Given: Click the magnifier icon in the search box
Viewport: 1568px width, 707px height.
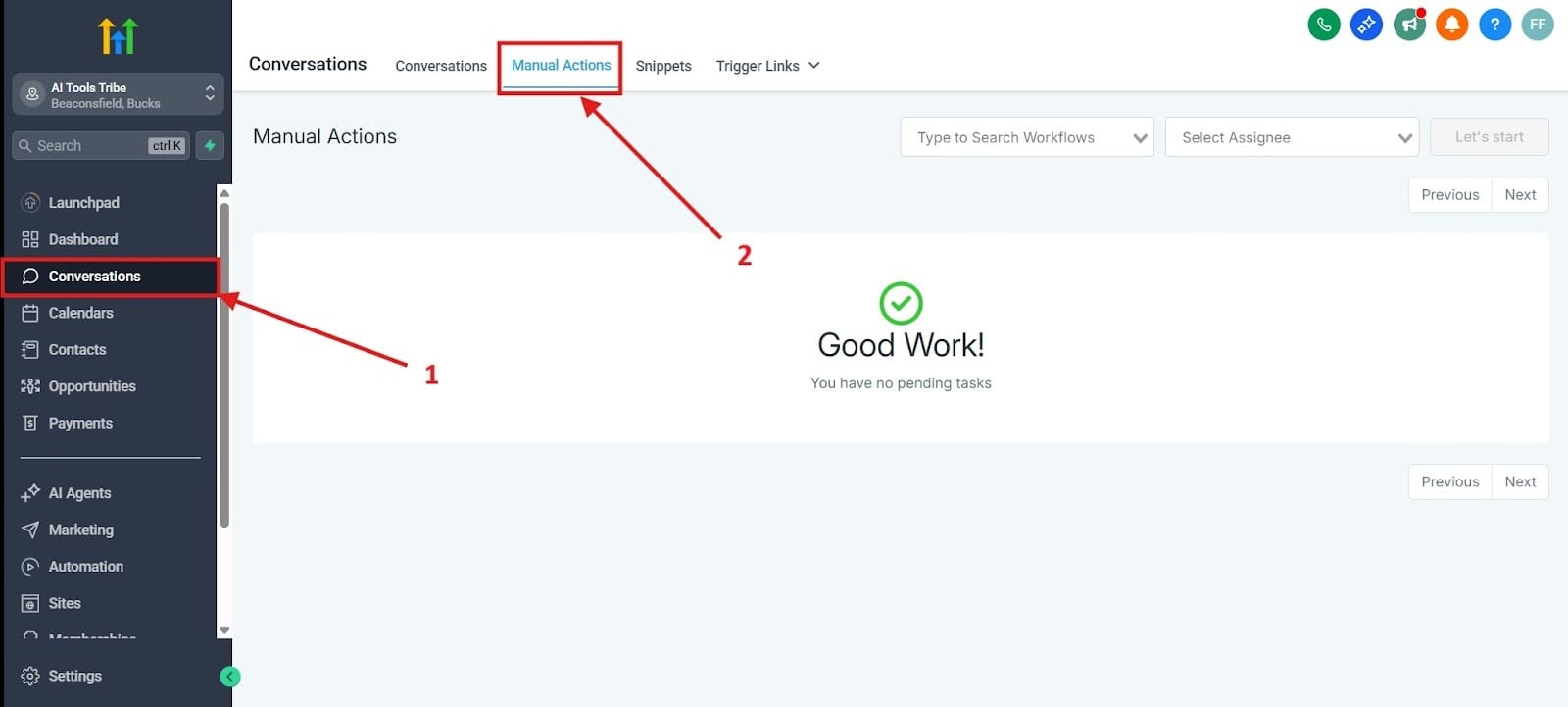Looking at the screenshot, I should point(25,145).
